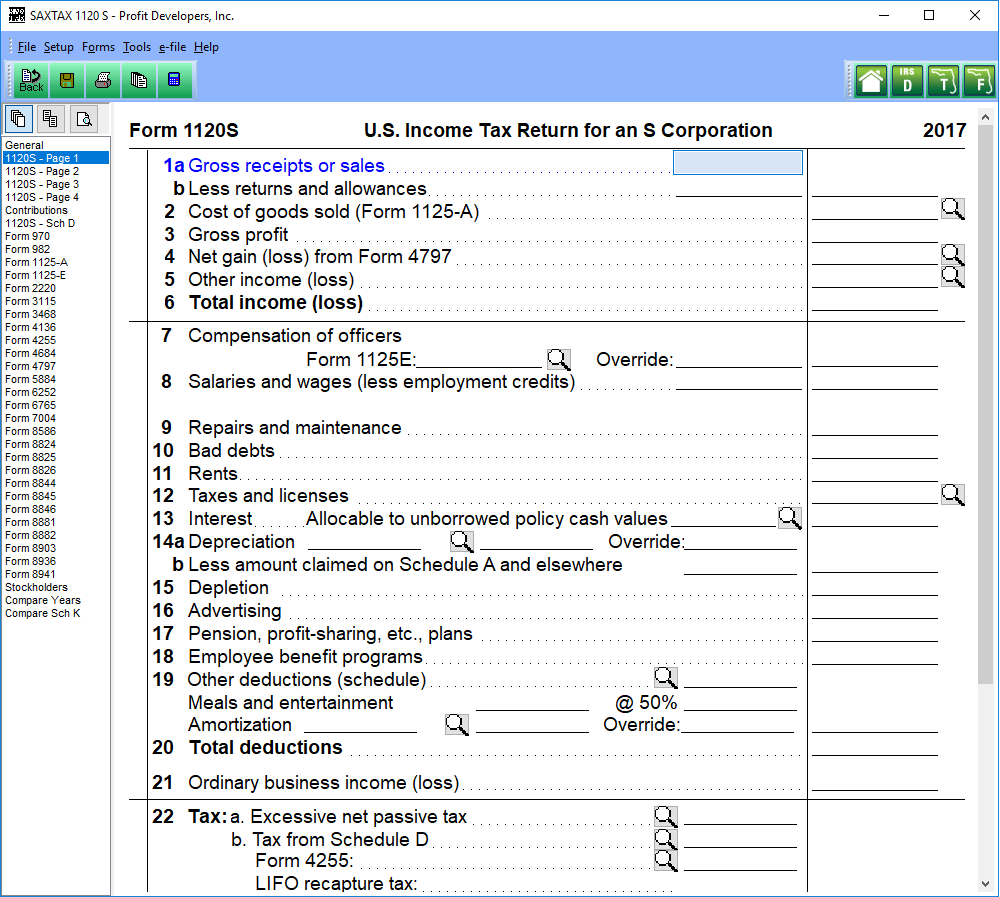The height and width of the screenshot is (897, 1000).
Task: Open lookup for Net gain from Form 4797
Action: click(952, 255)
